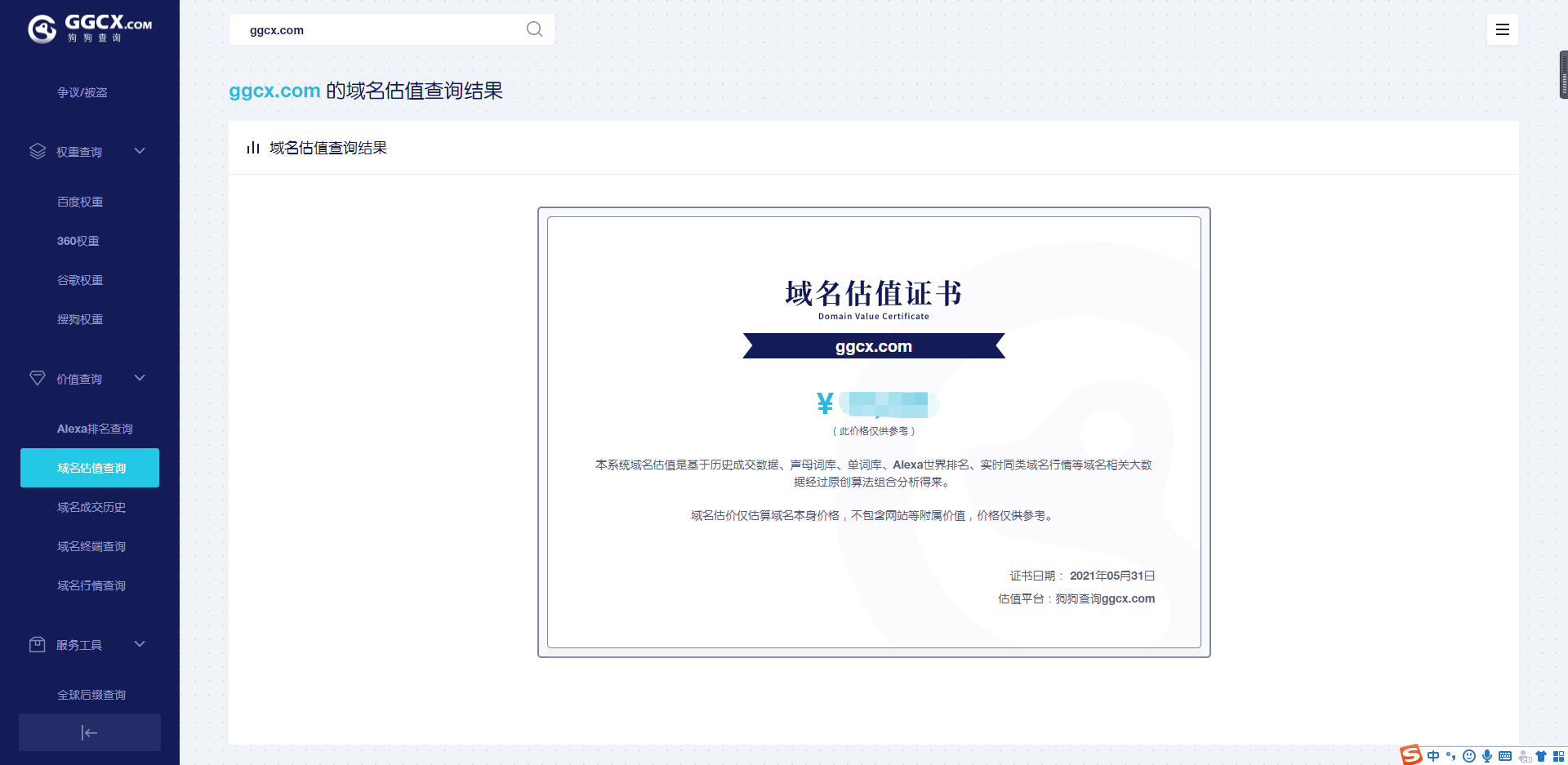Open 百度权重 page
Viewport: 1568px width, 765px height.
point(80,202)
